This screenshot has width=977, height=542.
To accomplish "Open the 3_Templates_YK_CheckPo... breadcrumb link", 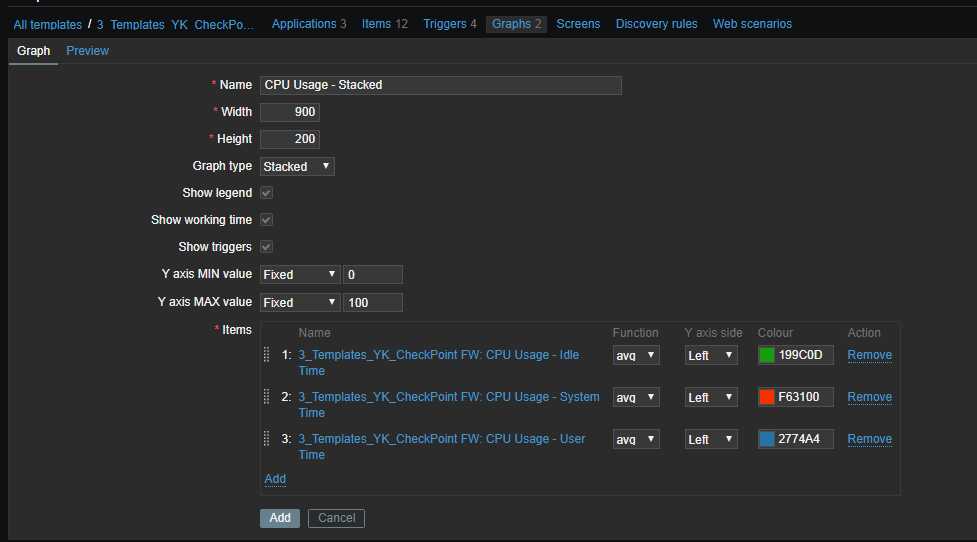I will click(x=175, y=25).
